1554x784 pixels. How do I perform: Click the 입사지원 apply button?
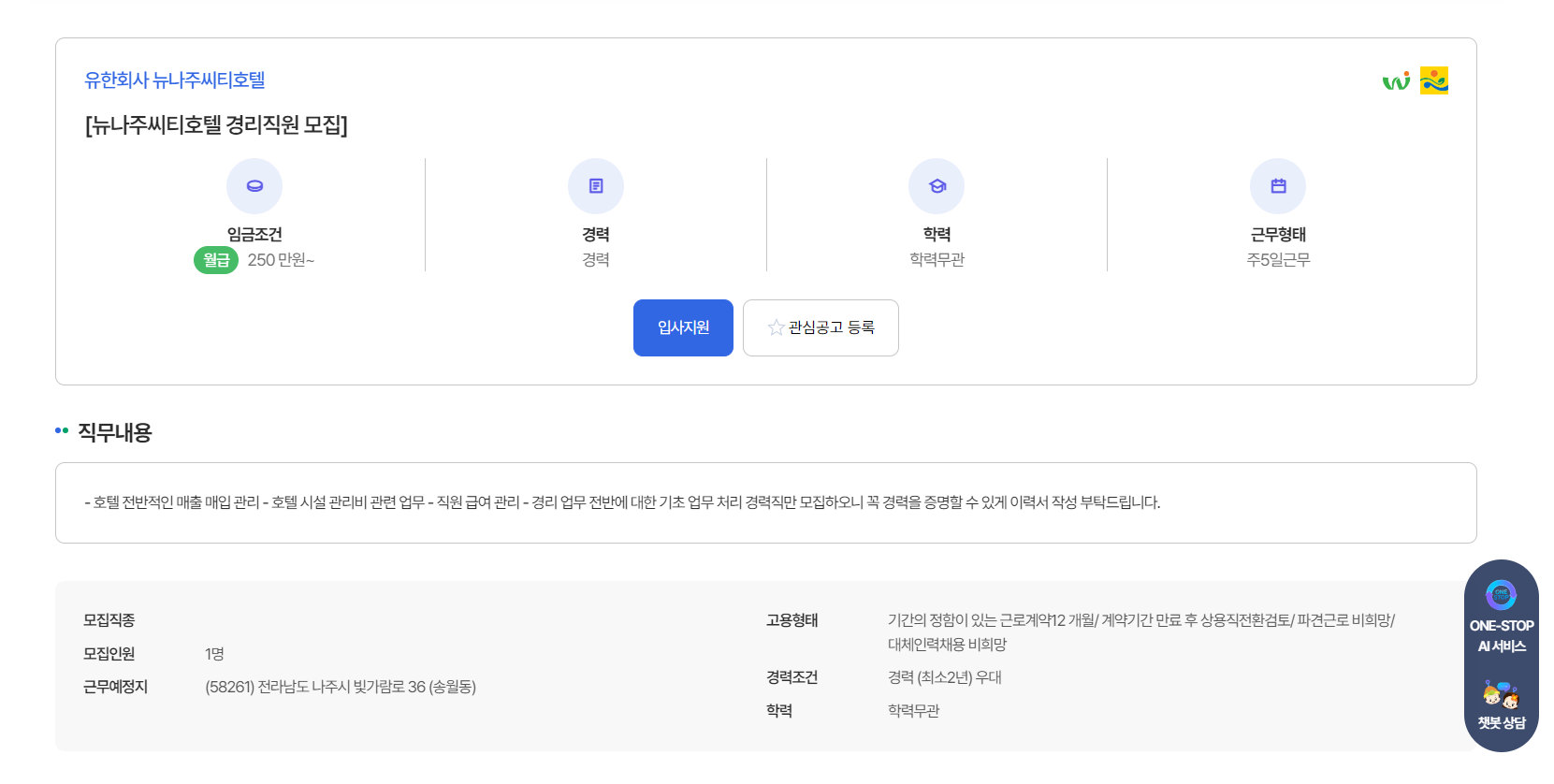coord(683,327)
